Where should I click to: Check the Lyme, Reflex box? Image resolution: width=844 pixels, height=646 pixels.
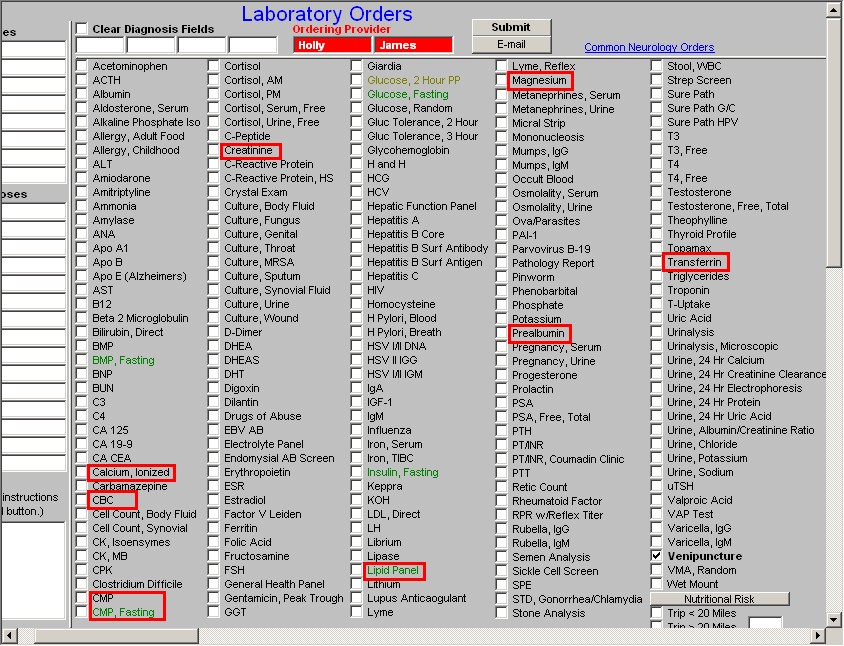tap(501, 66)
